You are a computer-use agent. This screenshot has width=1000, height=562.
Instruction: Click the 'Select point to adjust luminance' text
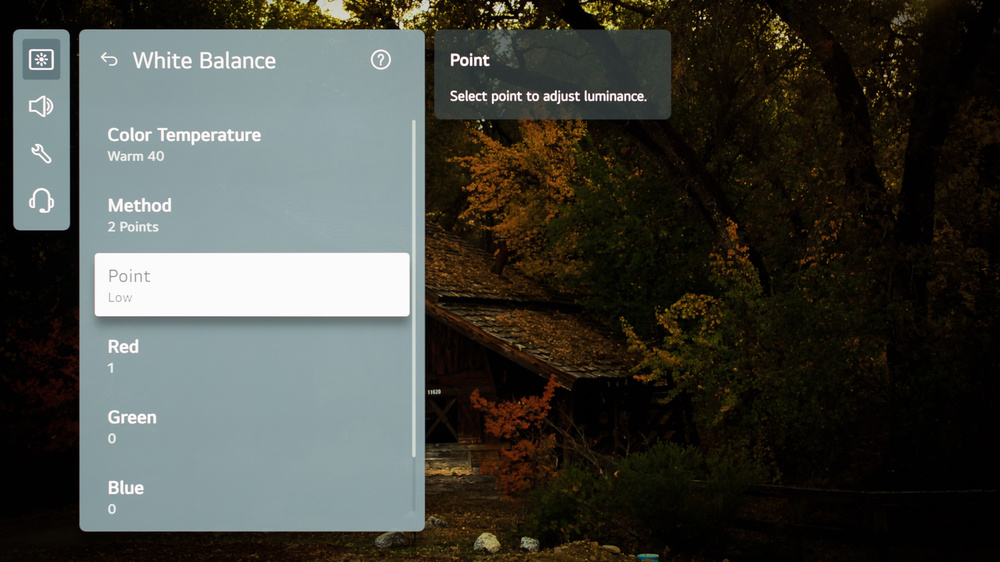point(548,97)
